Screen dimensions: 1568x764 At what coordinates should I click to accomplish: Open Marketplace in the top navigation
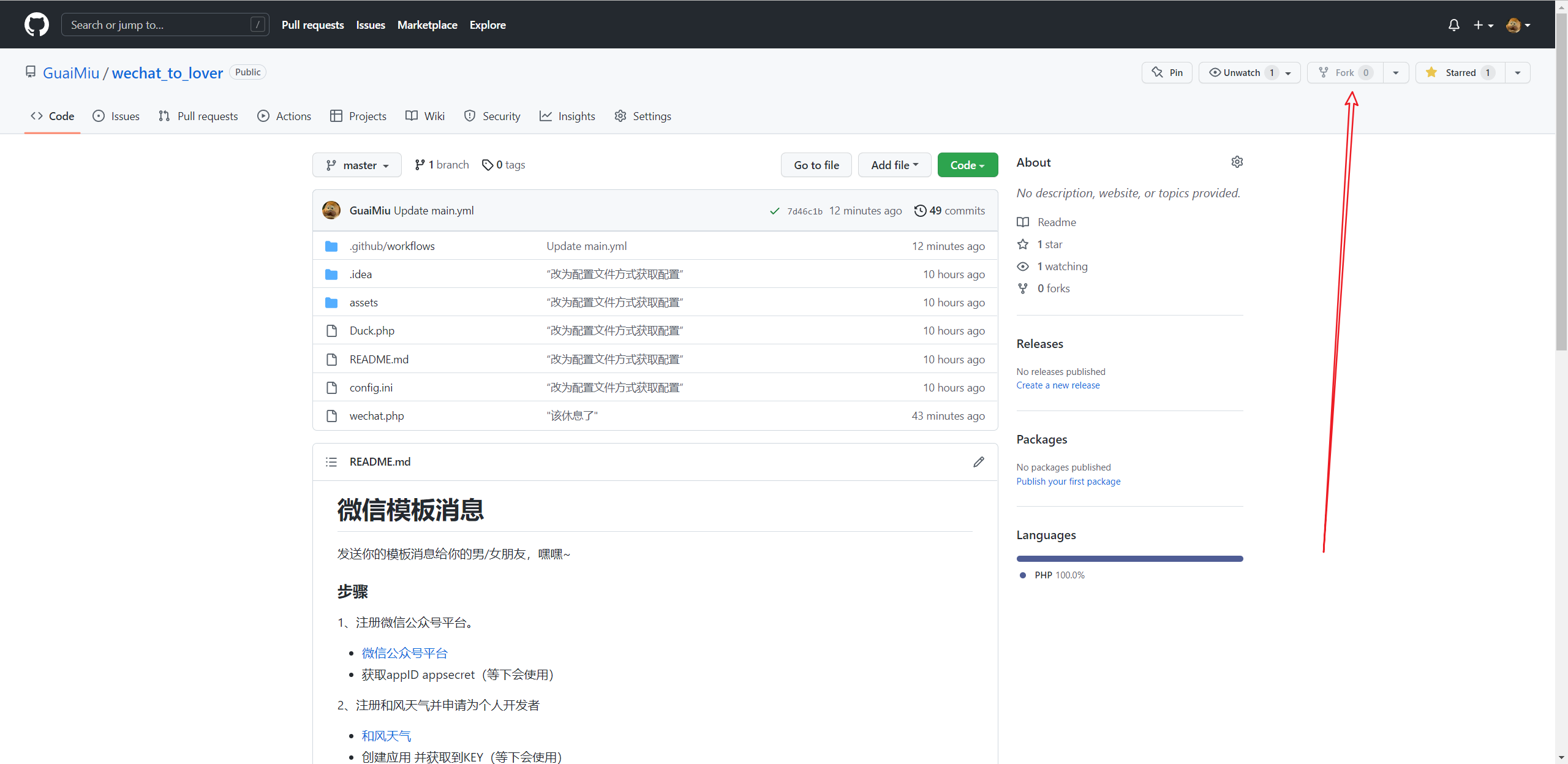point(428,25)
